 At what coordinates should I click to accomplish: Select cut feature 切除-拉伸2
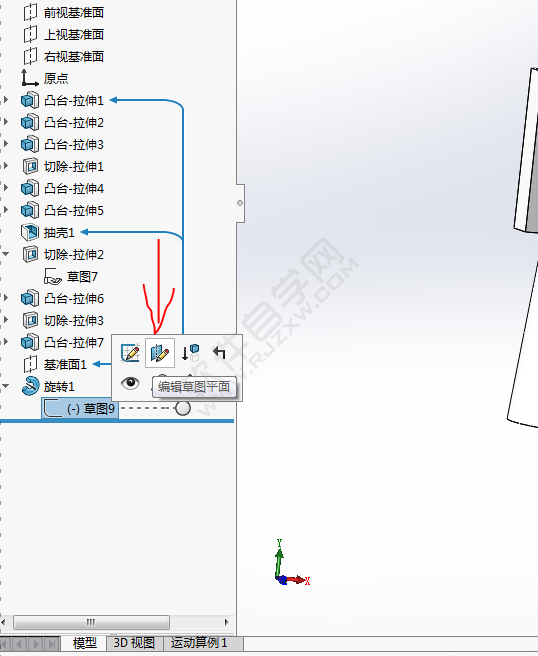point(74,254)
